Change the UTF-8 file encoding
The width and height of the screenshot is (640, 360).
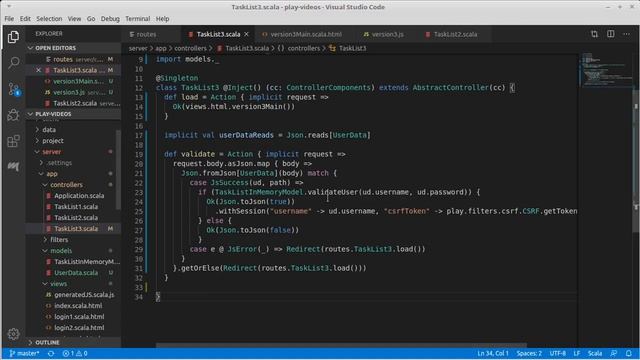click(x=558, y=353)
